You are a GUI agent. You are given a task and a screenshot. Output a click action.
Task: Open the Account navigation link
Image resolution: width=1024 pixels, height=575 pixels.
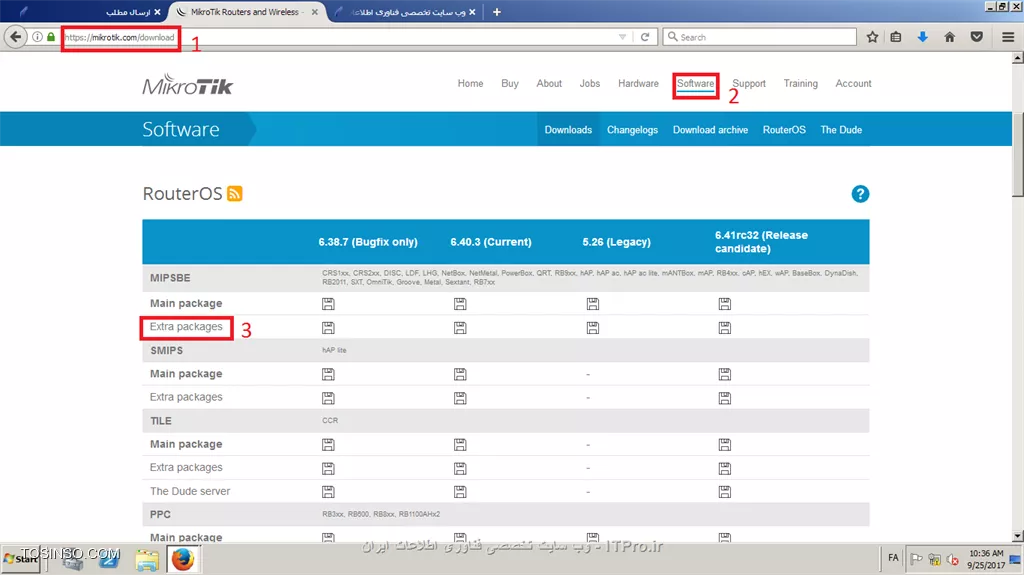(853, 84)
